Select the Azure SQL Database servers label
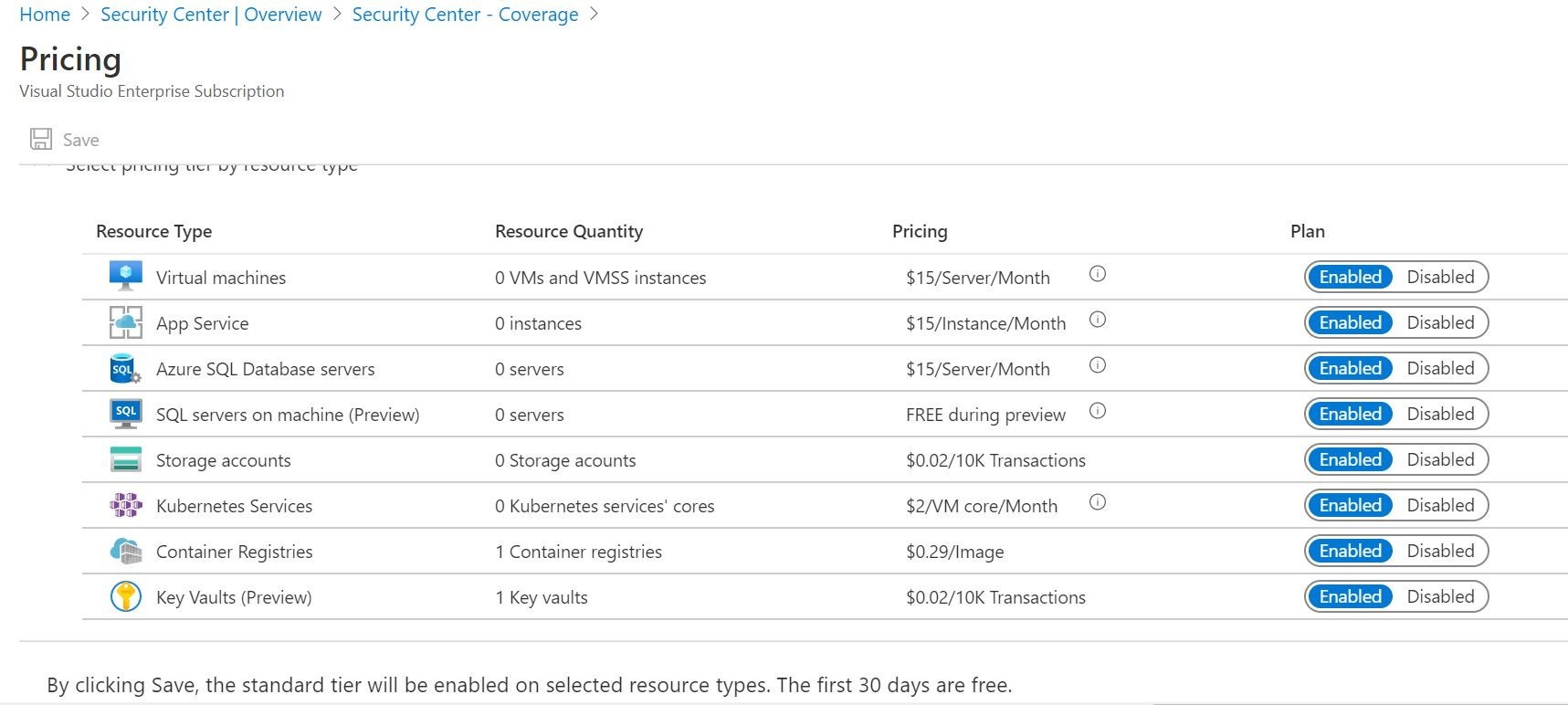The height and width of the screenshot is (705, 1568). (266, 369)
